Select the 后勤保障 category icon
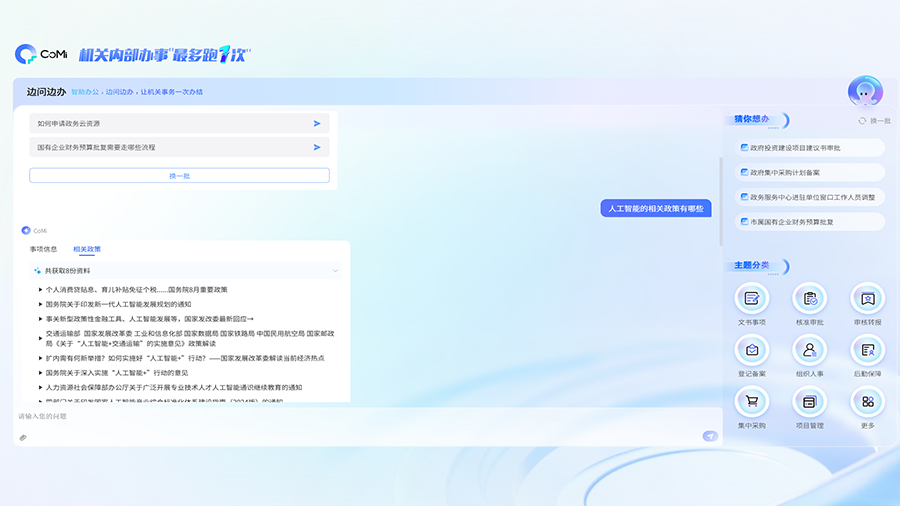Image resolution: width=900 pixels, height=506 pixels. [867, 350]
